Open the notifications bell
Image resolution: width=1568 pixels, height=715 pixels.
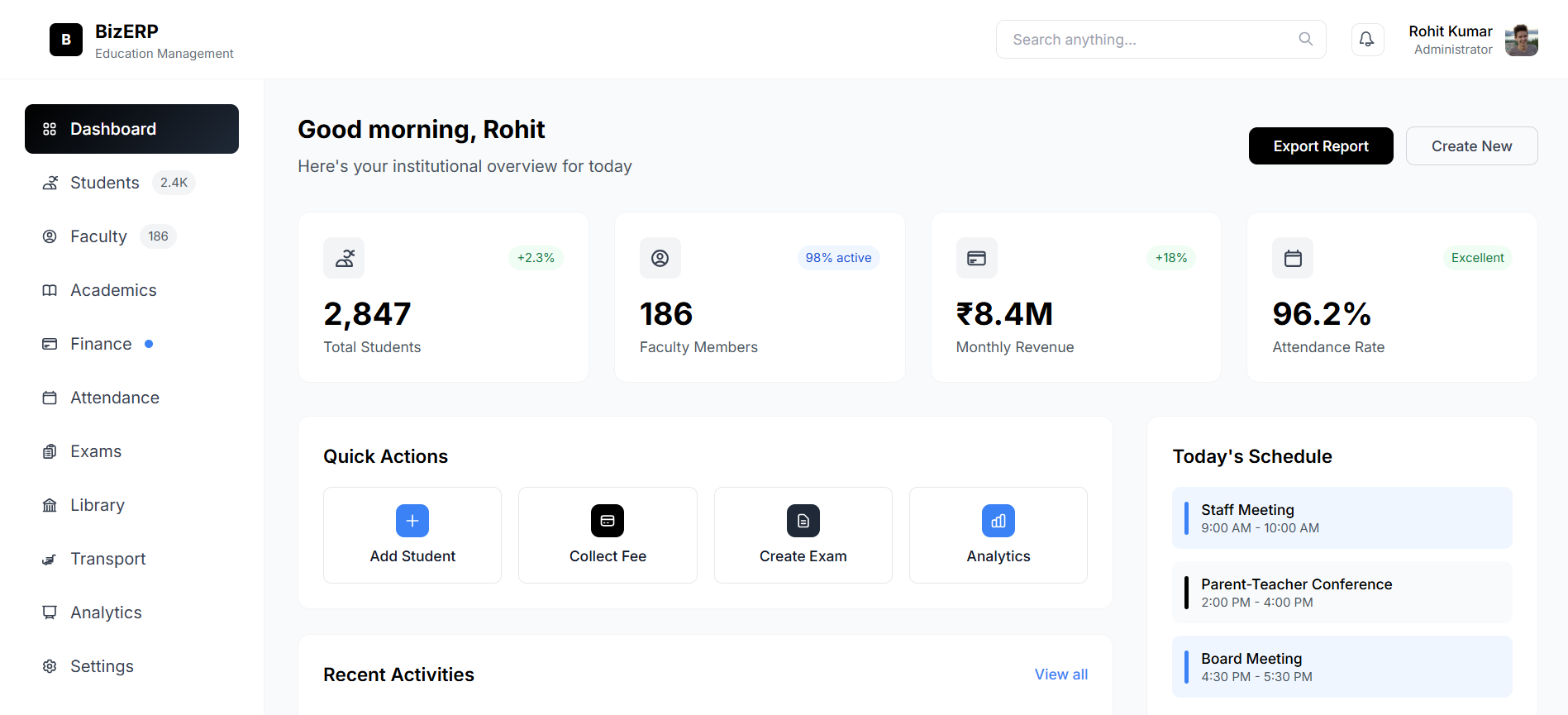click(x=1367, y=40)
